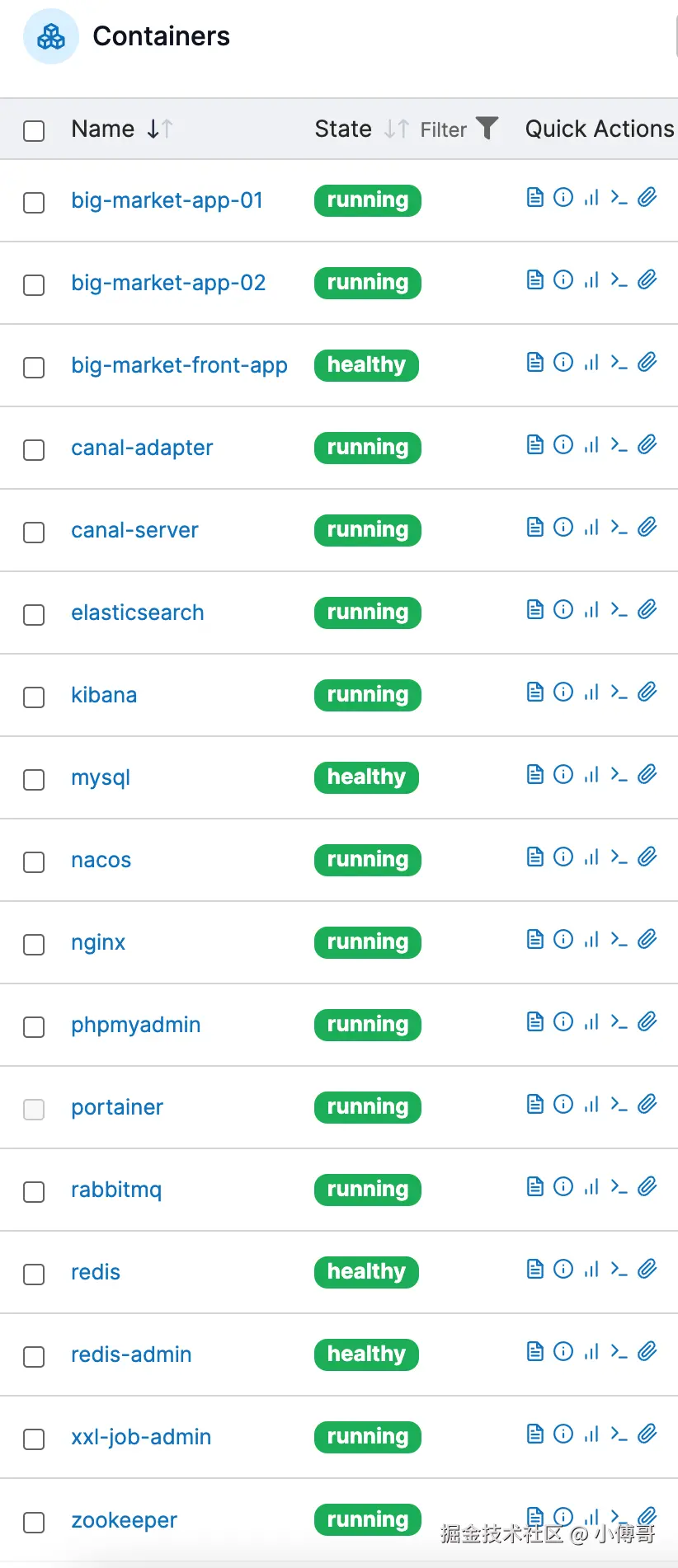Sort containers by Name column arrows
Screen dimensions: 678x1568
[159, 129]
